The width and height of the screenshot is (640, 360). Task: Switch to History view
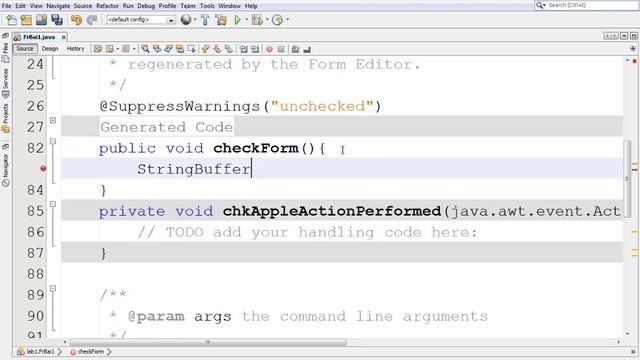click(x=75, y=49)
